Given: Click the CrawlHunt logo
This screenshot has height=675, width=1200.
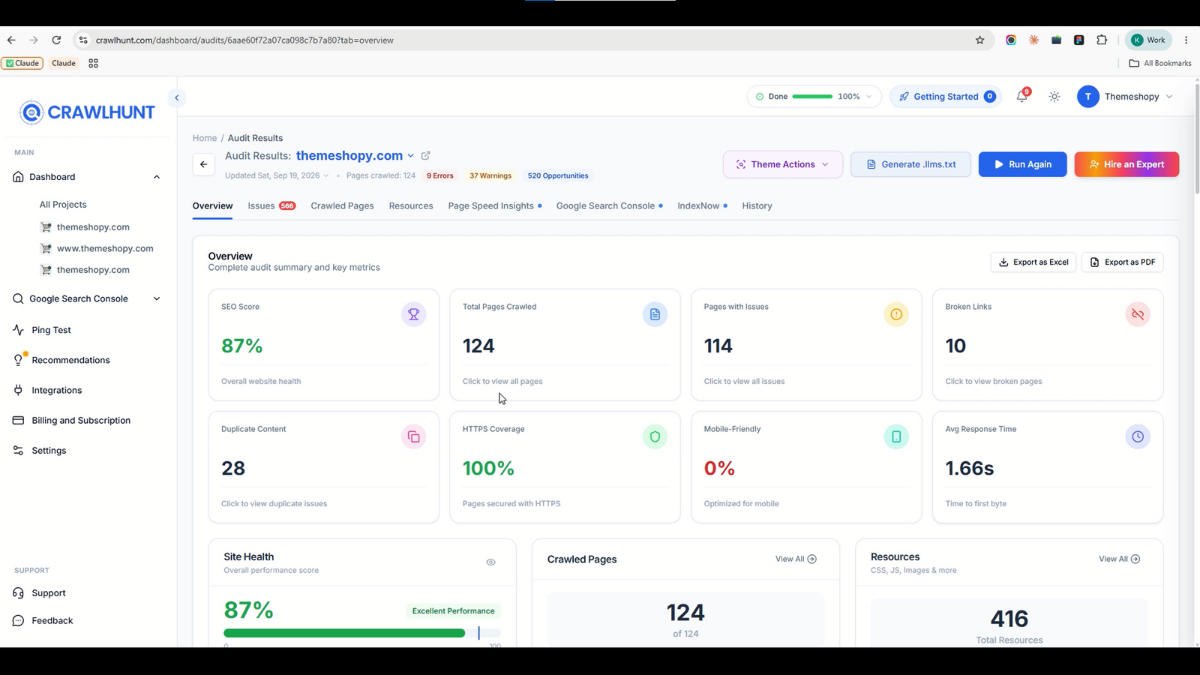Looking at the screenshot, I should 88,113.
